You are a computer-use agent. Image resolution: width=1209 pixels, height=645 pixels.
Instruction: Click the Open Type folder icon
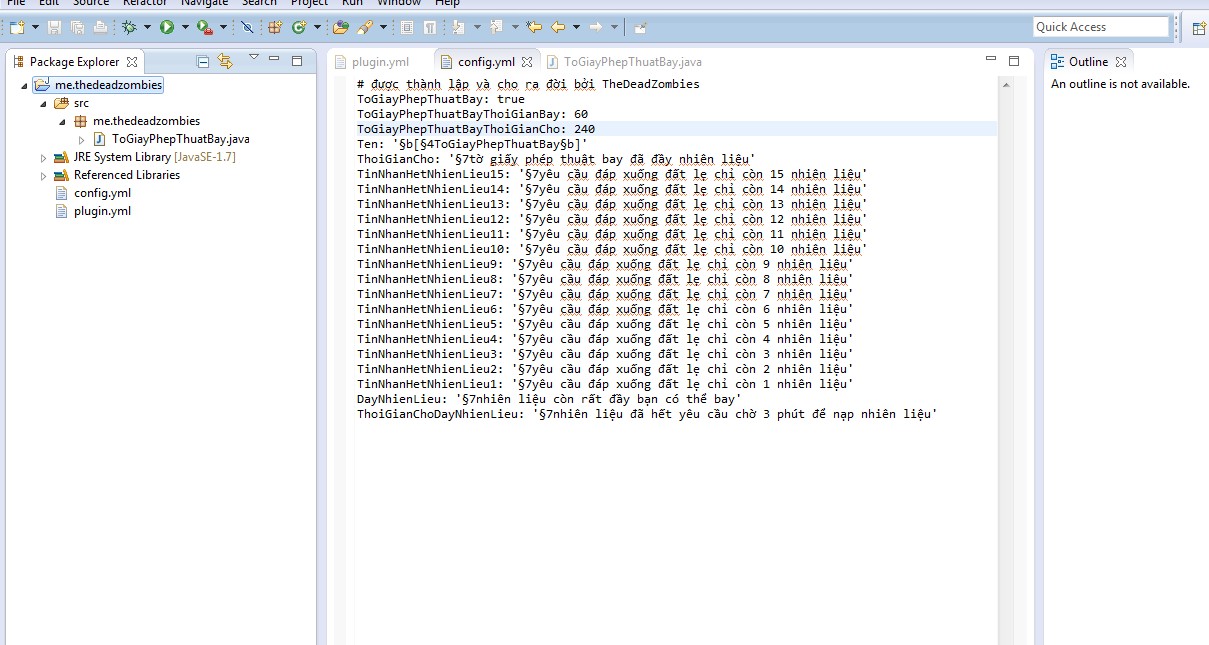341,27
